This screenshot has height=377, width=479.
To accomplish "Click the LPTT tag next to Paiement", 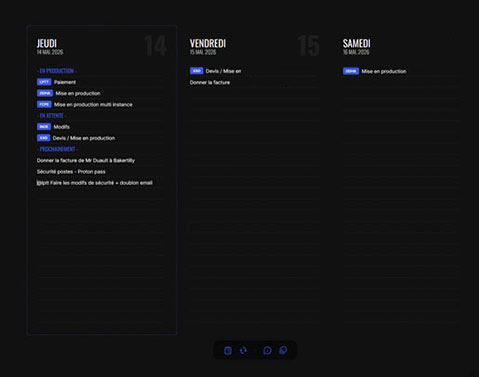I will coord(44,82).
